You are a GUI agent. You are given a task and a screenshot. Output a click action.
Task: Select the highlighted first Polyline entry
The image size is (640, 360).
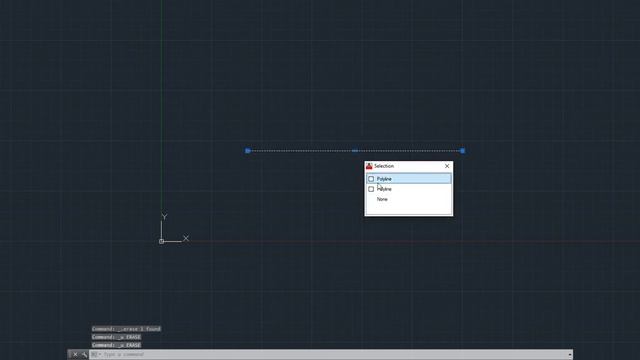[409, 179]
